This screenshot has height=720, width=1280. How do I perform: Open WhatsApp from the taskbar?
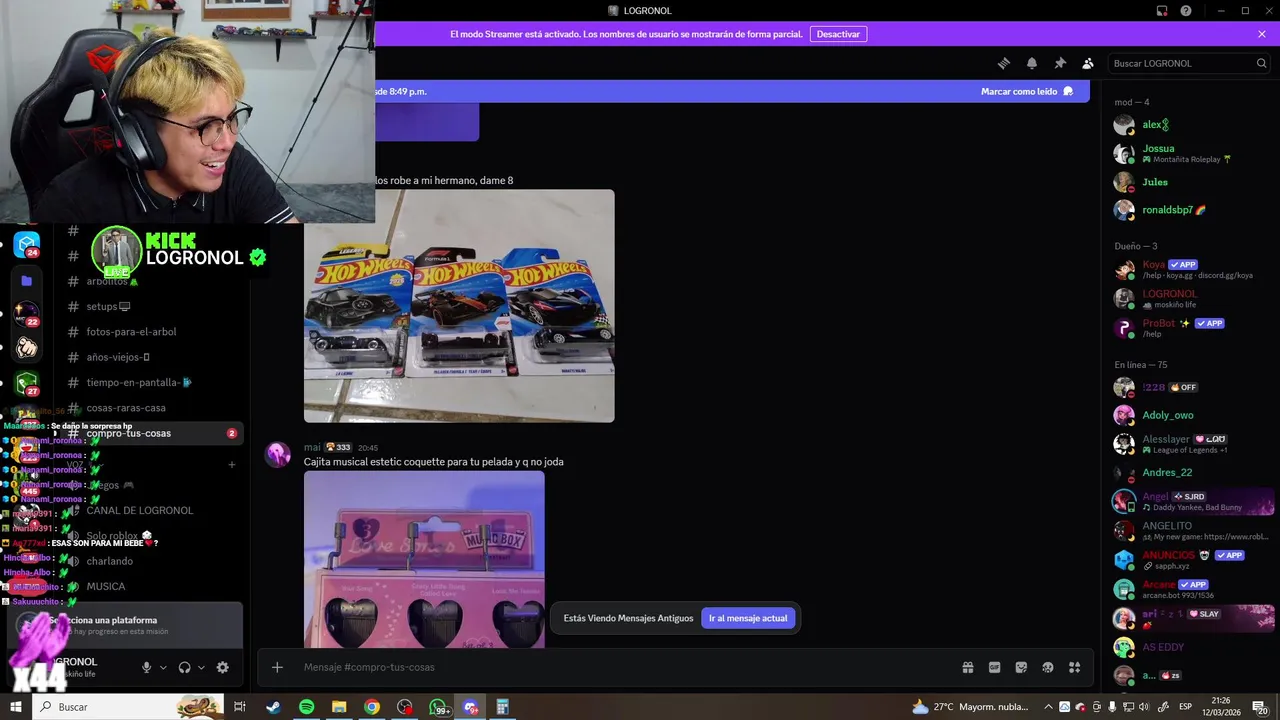(x=438, y=707)
